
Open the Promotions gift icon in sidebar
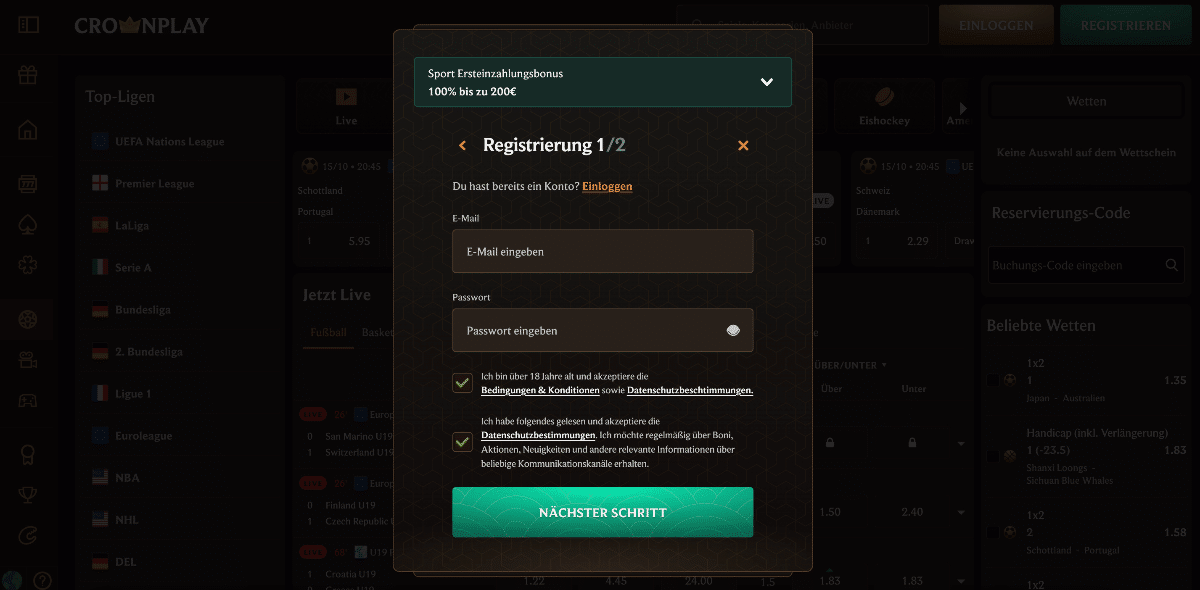click(x=27, y=74)
